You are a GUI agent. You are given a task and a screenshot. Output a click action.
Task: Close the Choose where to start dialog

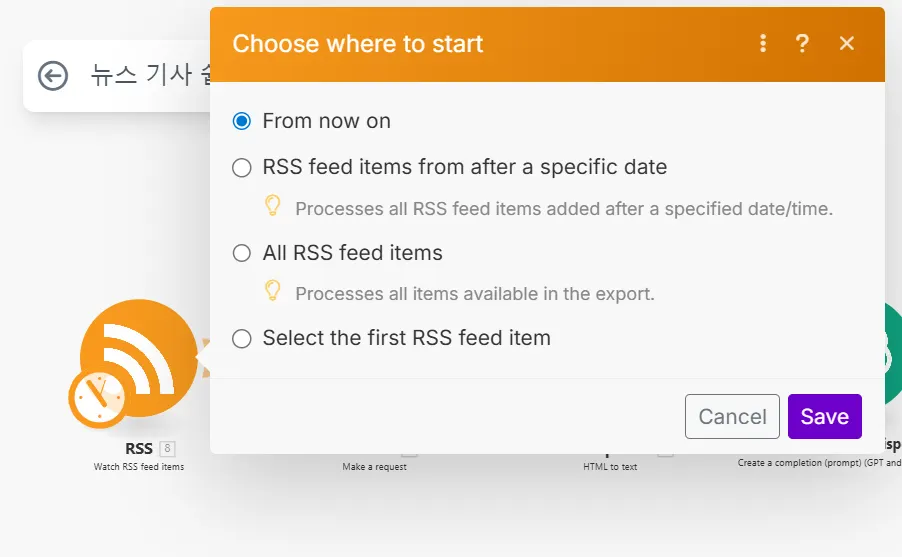point(847,43)
